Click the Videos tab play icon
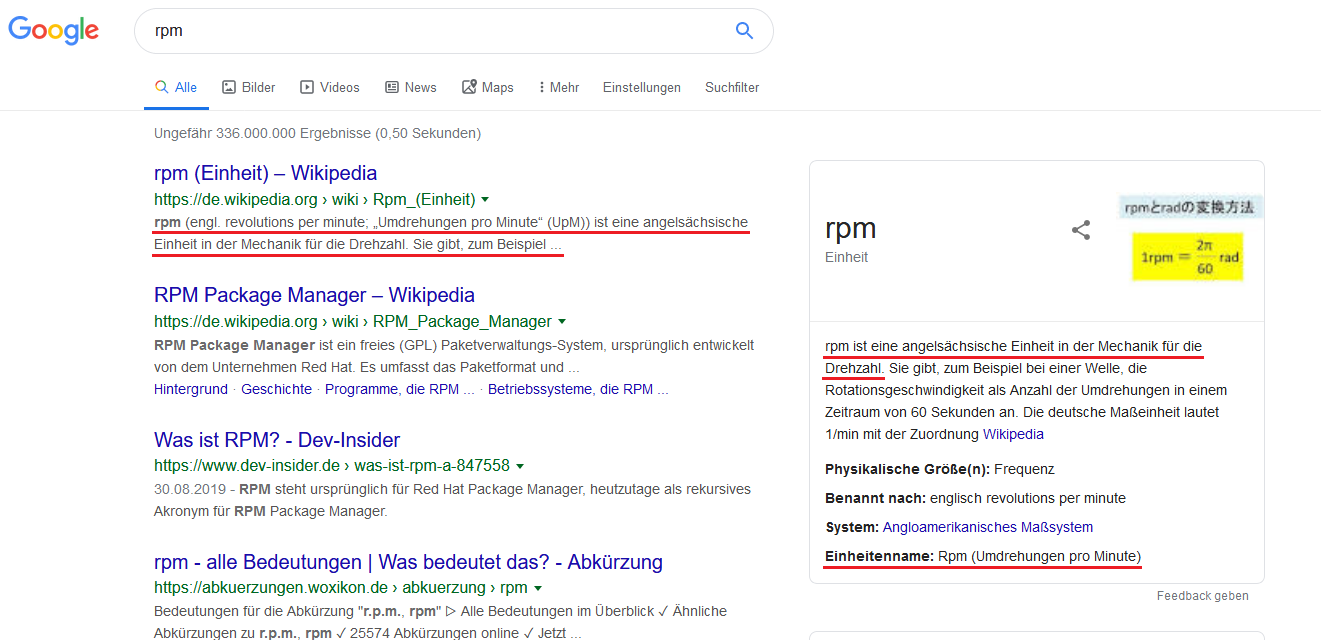 pyautogui.click(x=307, y=88)
